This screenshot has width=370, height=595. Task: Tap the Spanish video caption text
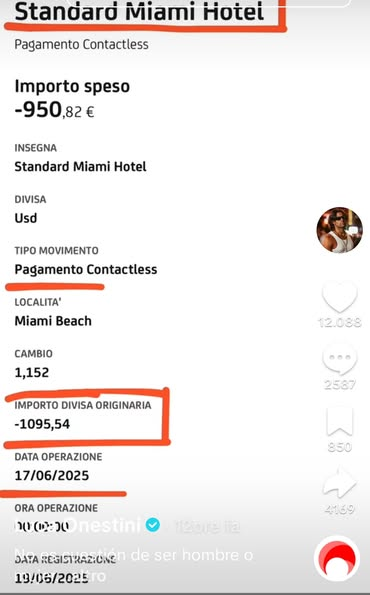point(134,564)
